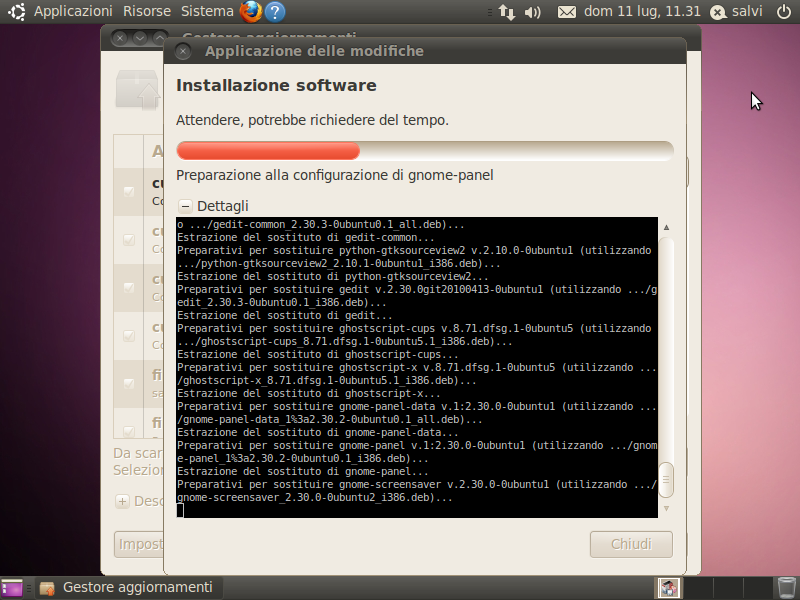This screenshot has width=800, height=600.
Task: Click the terminal cursor block in Dettagli
Action: tap(180, 510)
